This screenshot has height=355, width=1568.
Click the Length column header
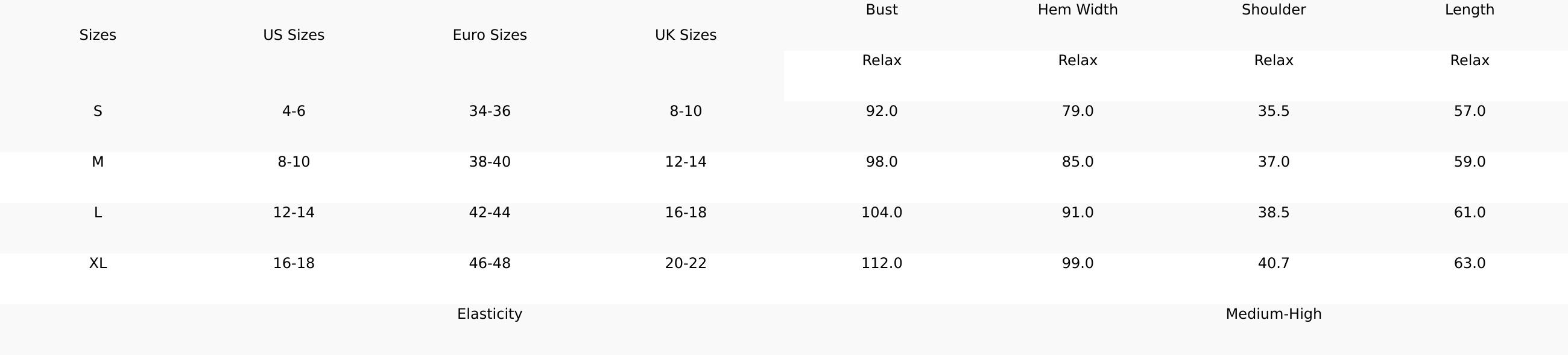(x=1469, y=10)
